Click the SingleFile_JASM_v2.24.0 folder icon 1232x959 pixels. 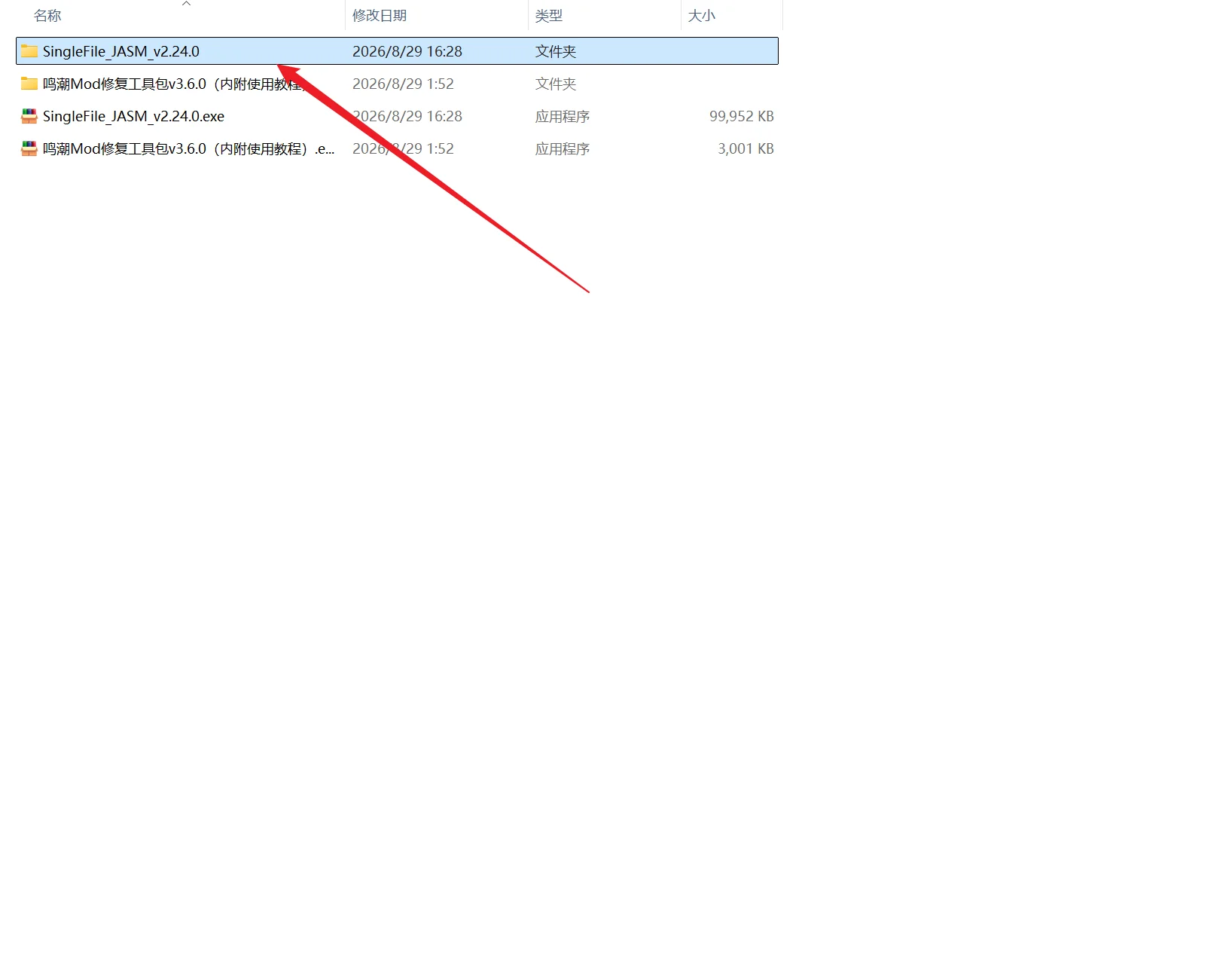point(29,51)
